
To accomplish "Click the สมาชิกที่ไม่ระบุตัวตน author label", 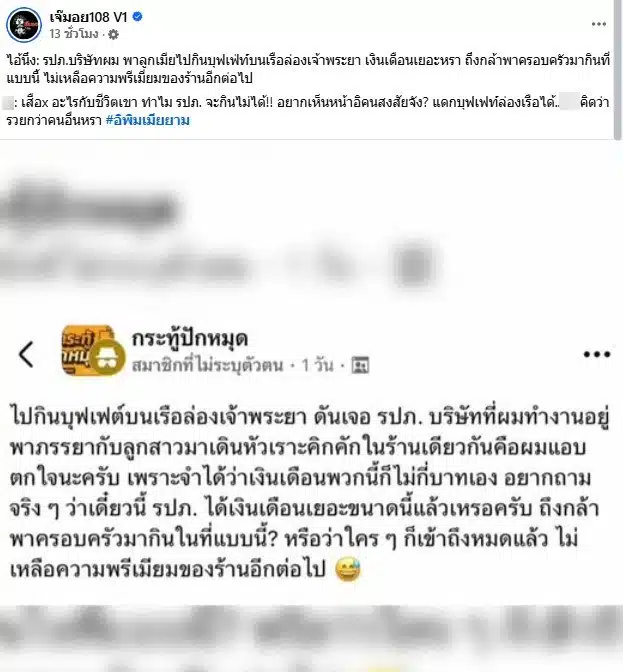I will tap(208, 365).
